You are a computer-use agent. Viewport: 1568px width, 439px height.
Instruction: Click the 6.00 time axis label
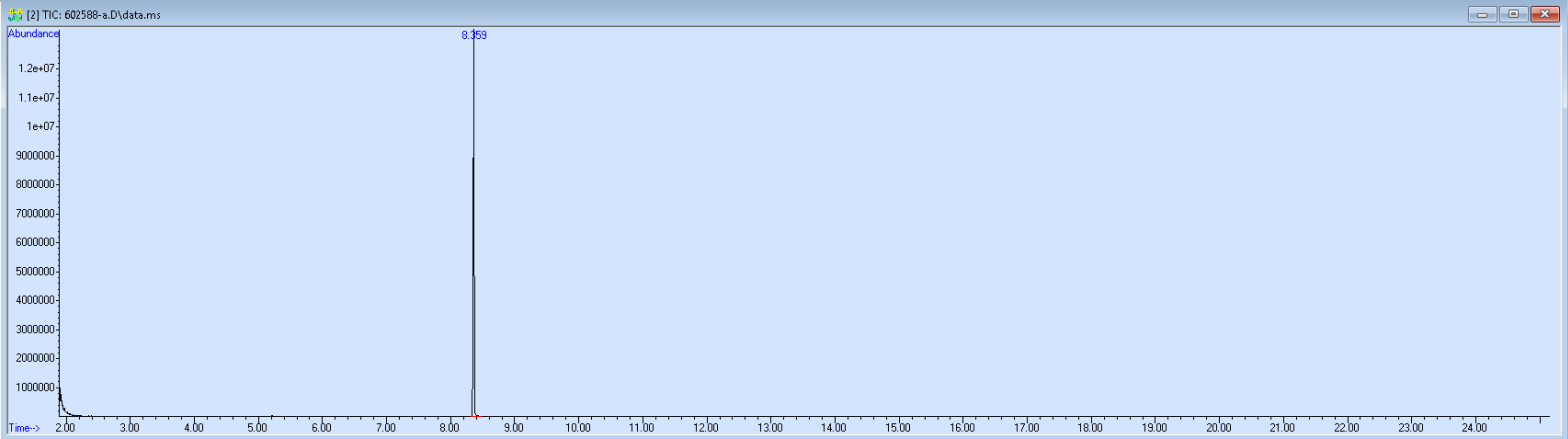322,428
